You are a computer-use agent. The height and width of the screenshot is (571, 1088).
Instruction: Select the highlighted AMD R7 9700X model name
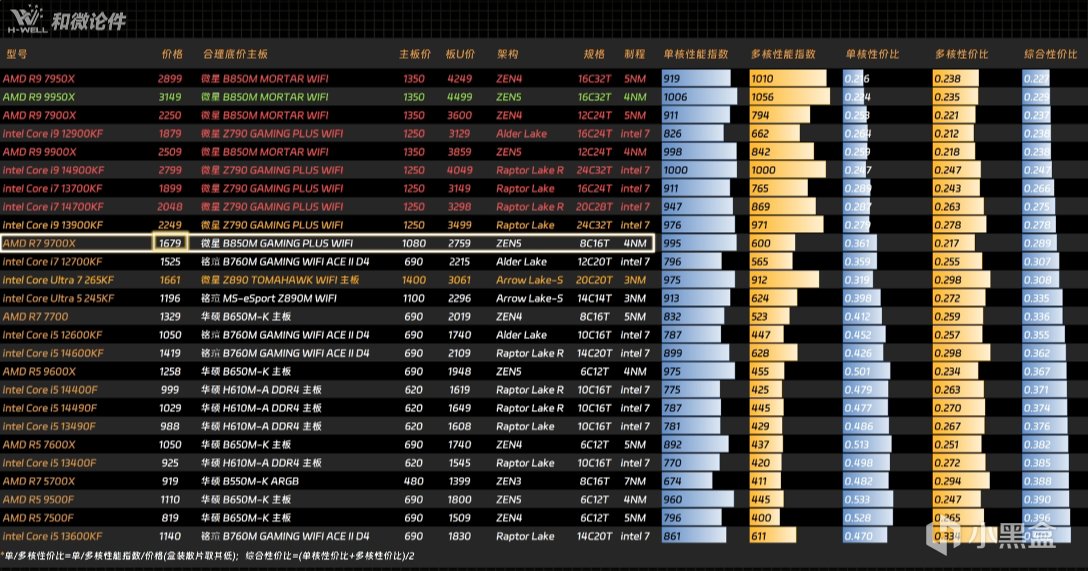pos(40,244)
